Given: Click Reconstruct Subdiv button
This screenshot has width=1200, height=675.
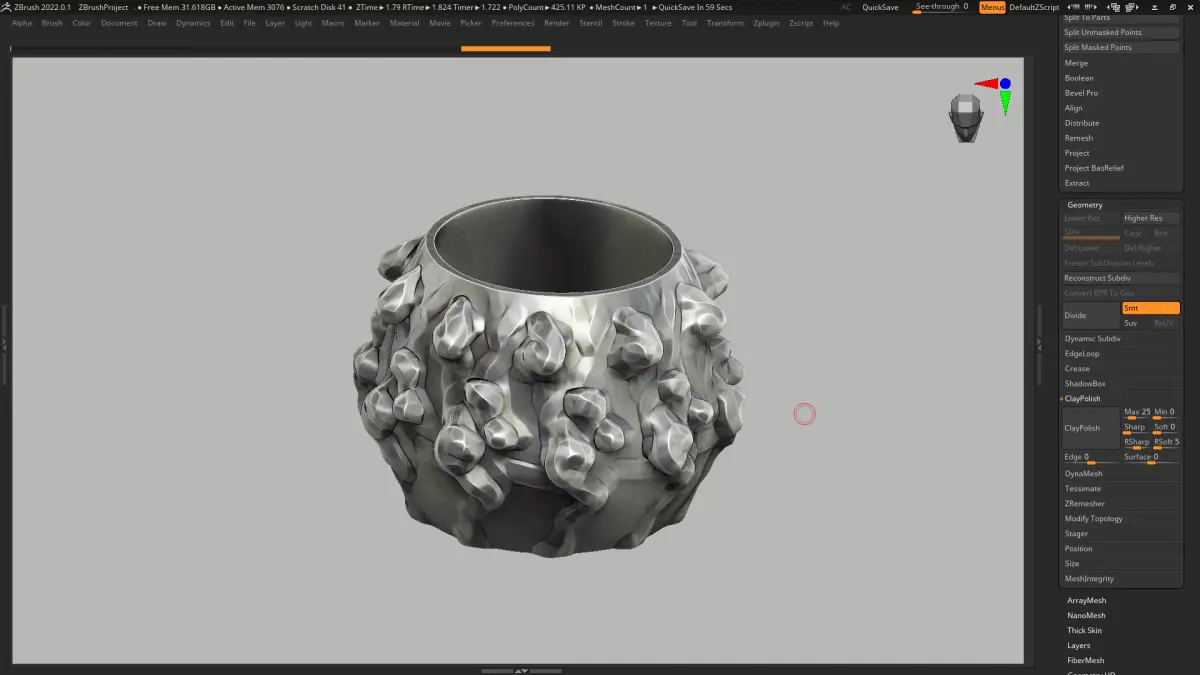Looking at the screenshot, I should coord(1121,278).
